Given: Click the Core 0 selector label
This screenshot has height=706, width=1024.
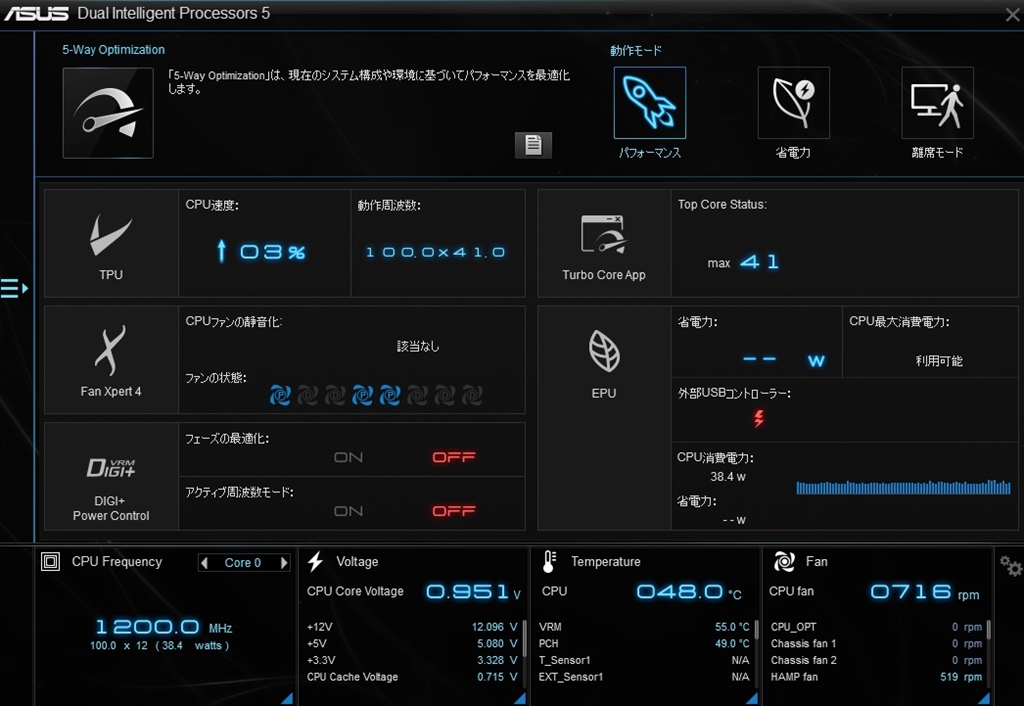Looking at the screenshot, I should 243,563.
